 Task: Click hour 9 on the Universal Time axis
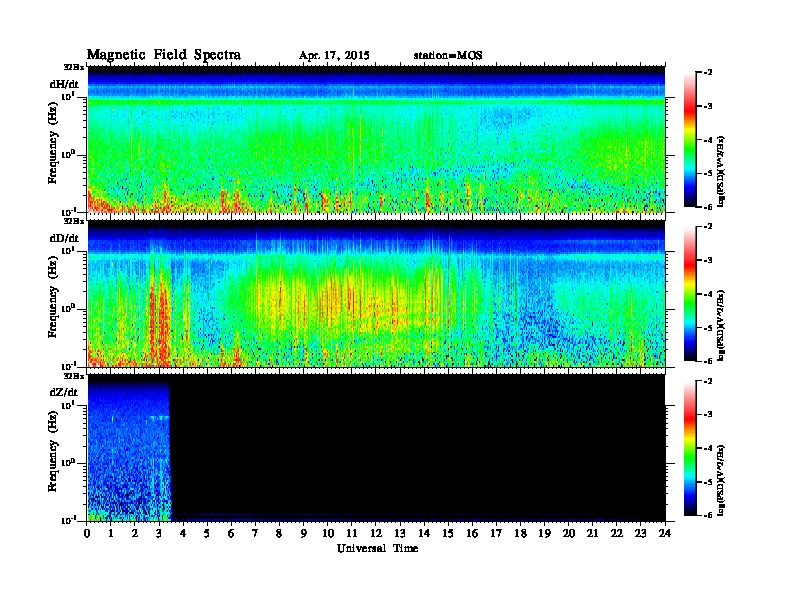click(x=304, y=533)
